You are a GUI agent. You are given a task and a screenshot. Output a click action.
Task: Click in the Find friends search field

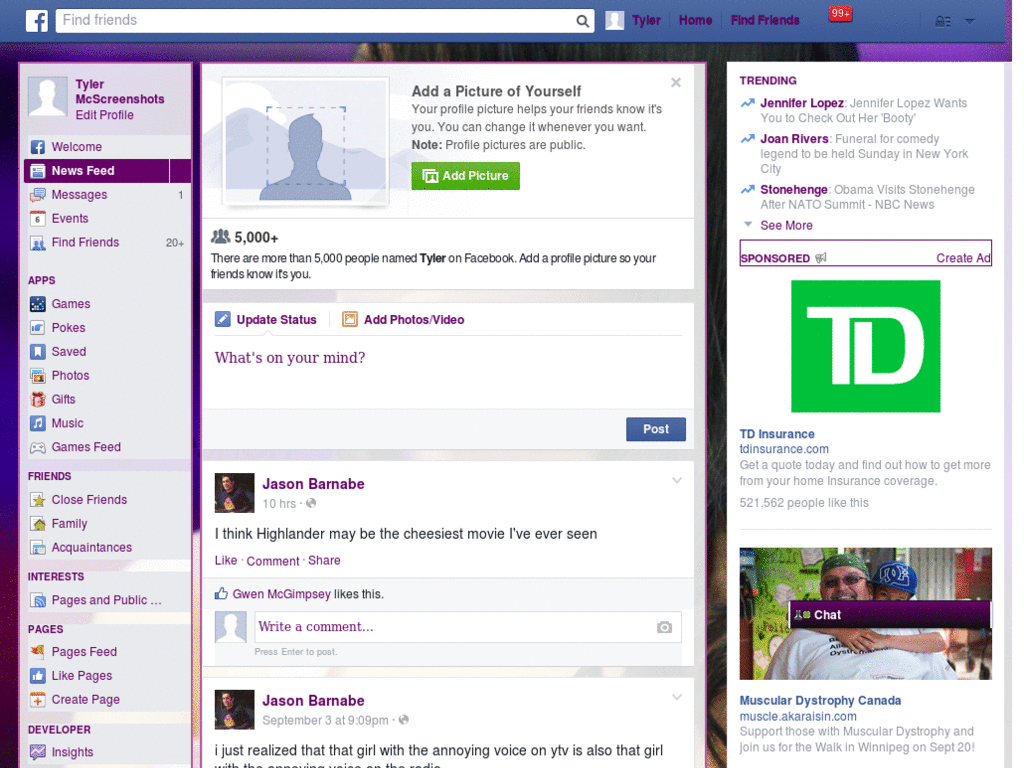click(x=317, y=20)
